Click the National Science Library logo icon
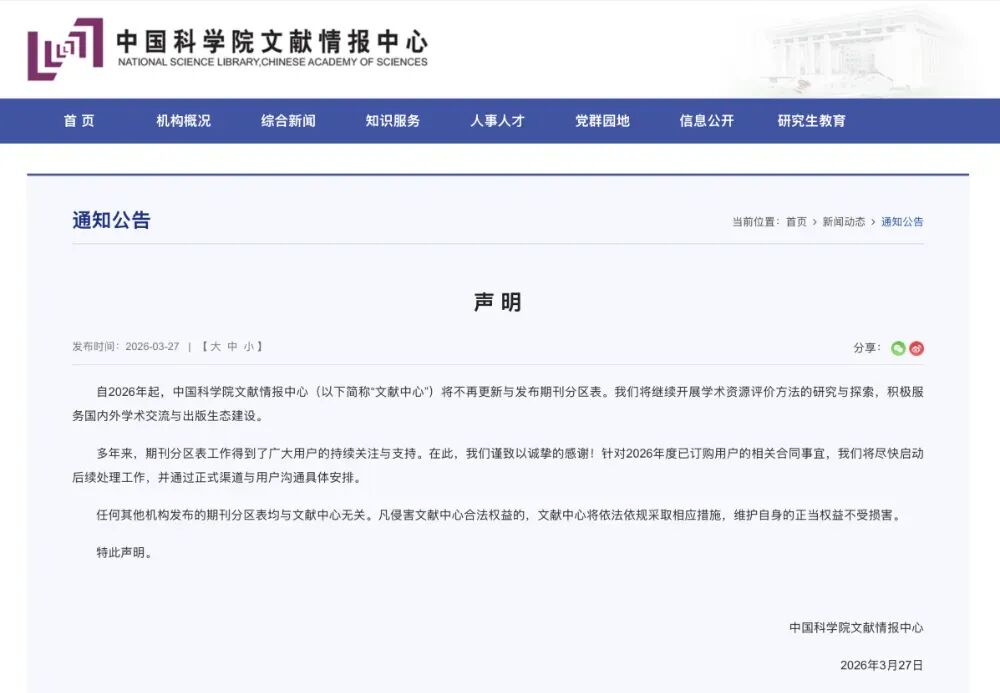The width and height of the screenshot is (1000, 693). click(x=65, y=49)
